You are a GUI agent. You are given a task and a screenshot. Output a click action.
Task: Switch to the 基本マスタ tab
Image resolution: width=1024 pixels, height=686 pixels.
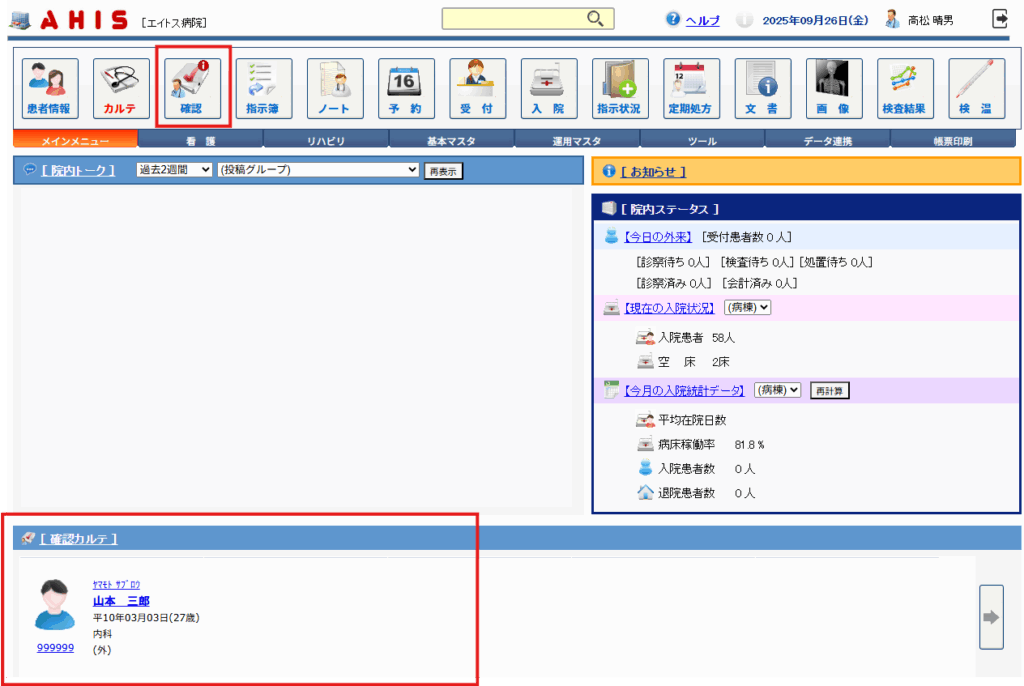pyautogui.click(x=451, y=141)
